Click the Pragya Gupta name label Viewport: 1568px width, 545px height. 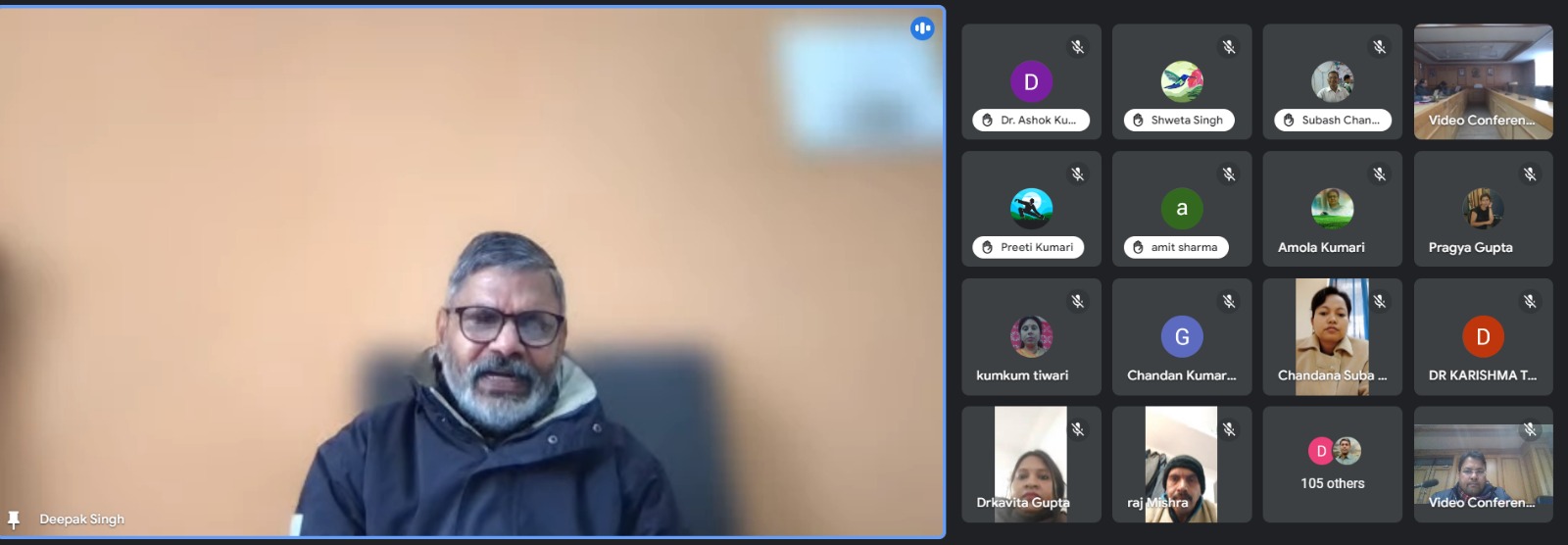click(x=1471, y=248)
